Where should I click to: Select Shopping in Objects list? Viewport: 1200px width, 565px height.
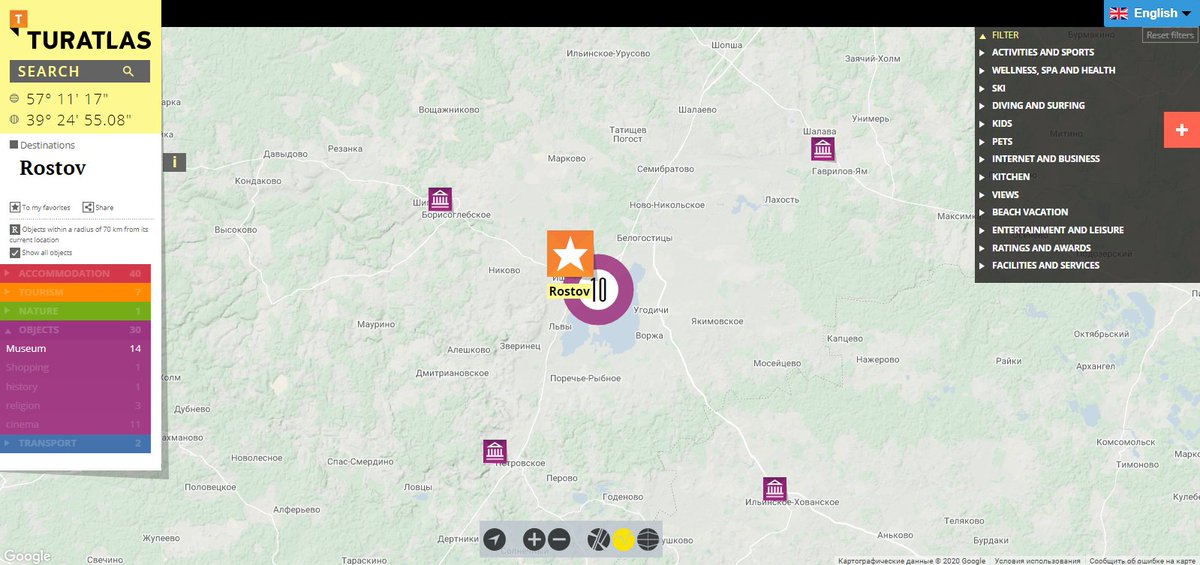point(76,368)
